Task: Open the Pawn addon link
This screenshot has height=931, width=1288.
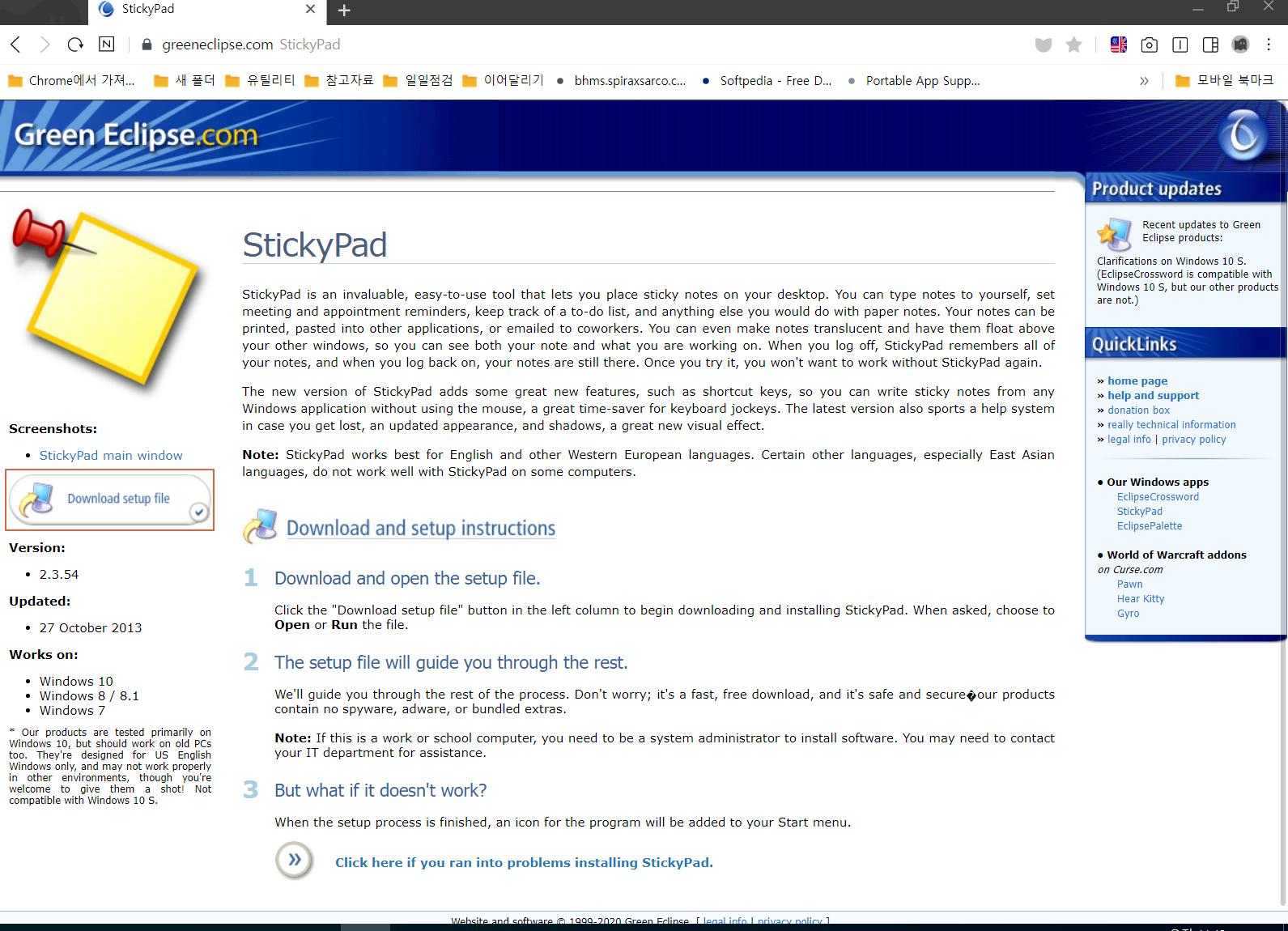Action: [1129, 584]
